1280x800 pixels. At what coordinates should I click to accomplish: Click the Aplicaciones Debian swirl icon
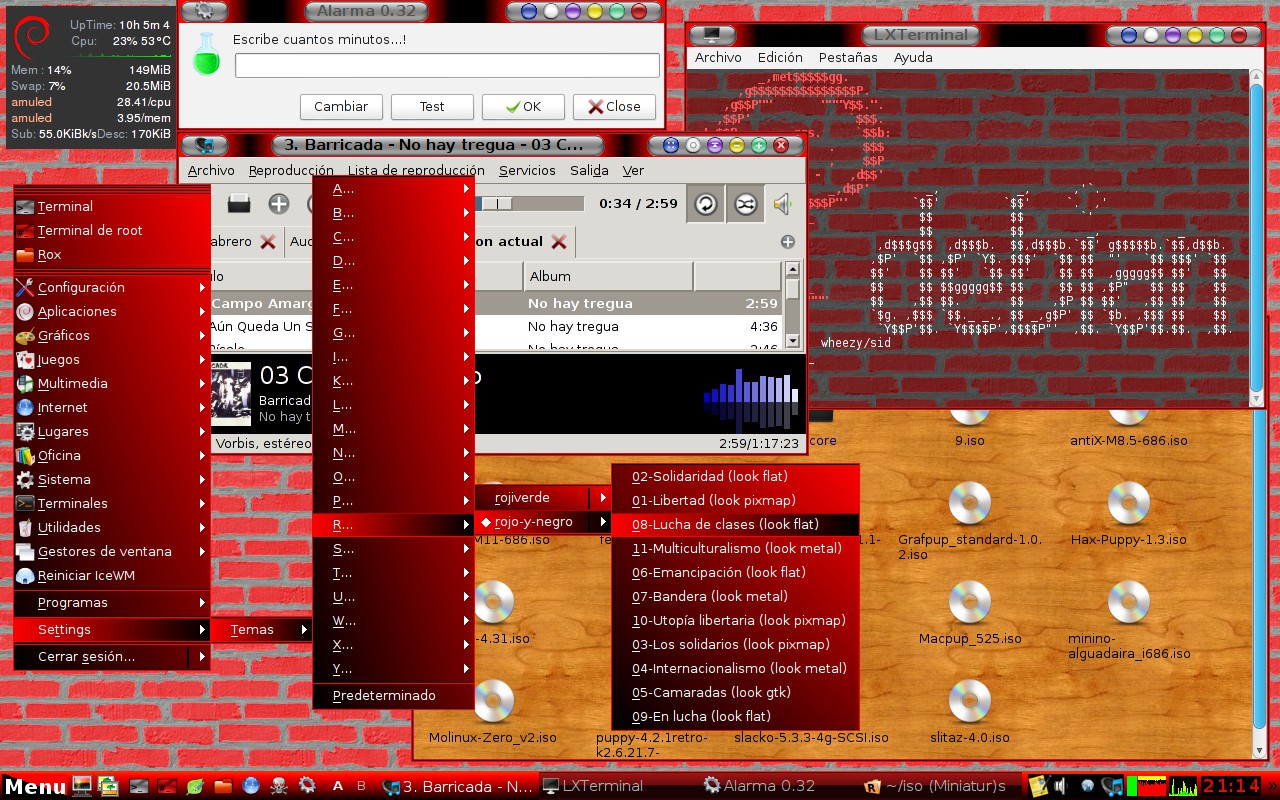[x=25, y=312]
